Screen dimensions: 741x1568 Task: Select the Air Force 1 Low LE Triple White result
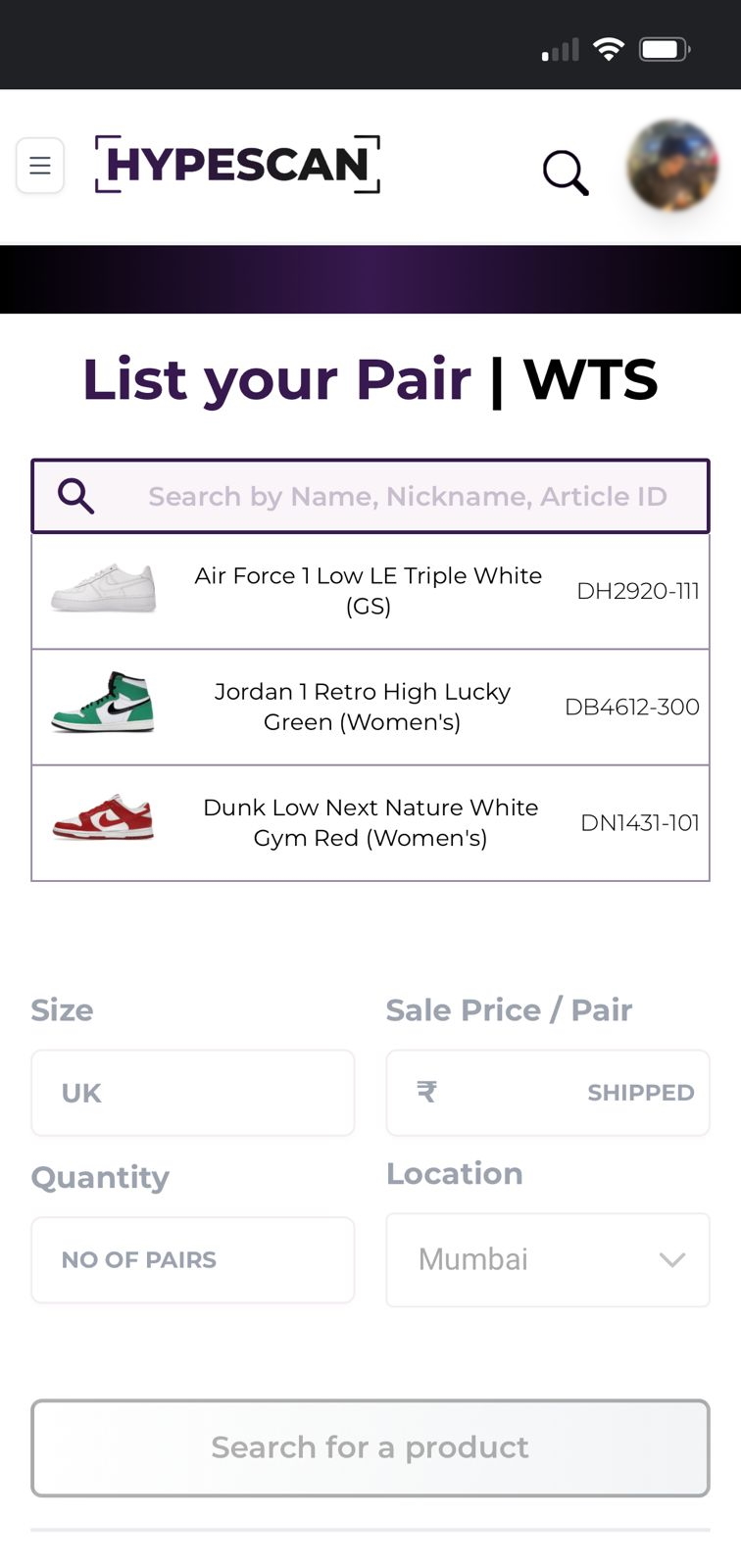[x=368, y=590]
